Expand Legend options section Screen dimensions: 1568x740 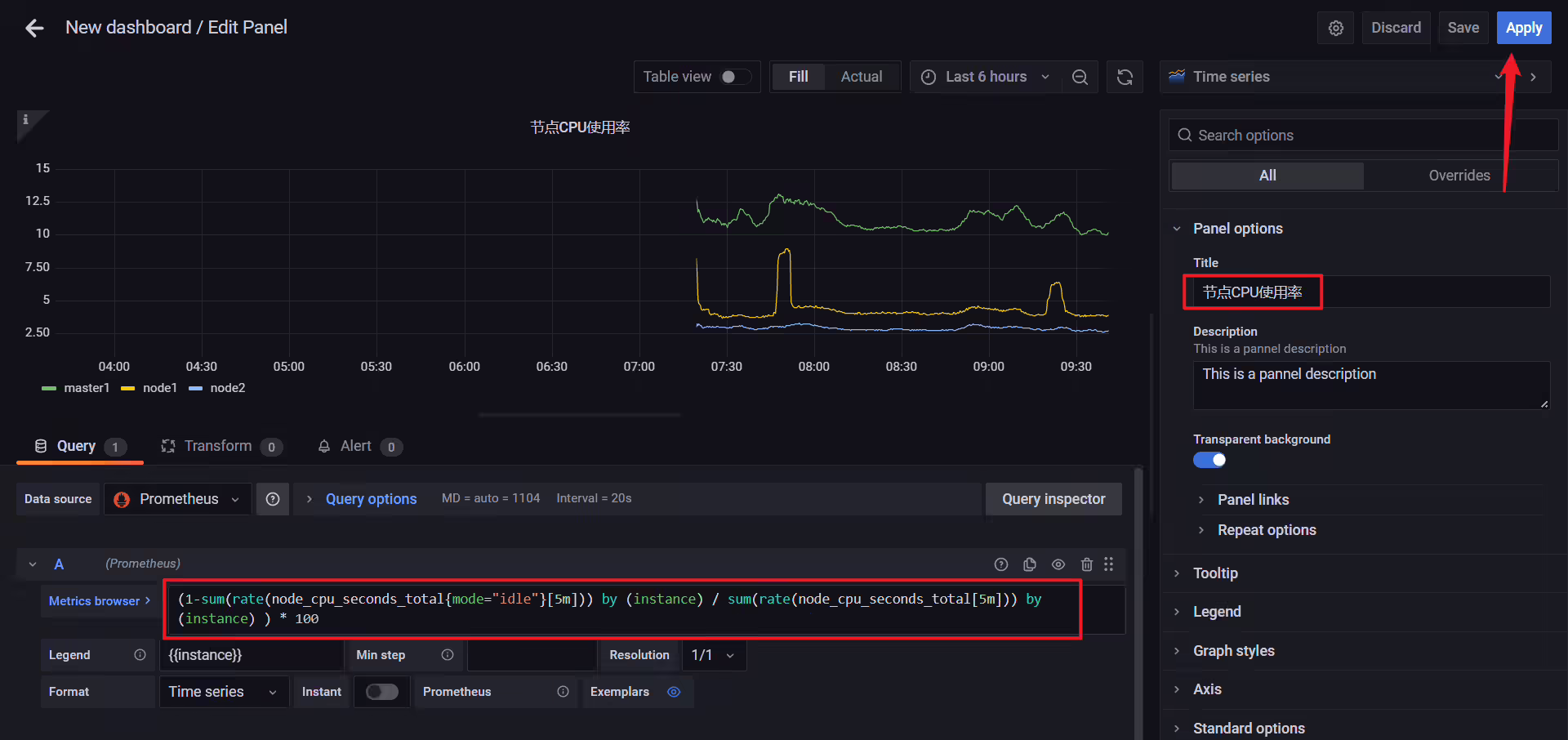(x=1217, y=612)
